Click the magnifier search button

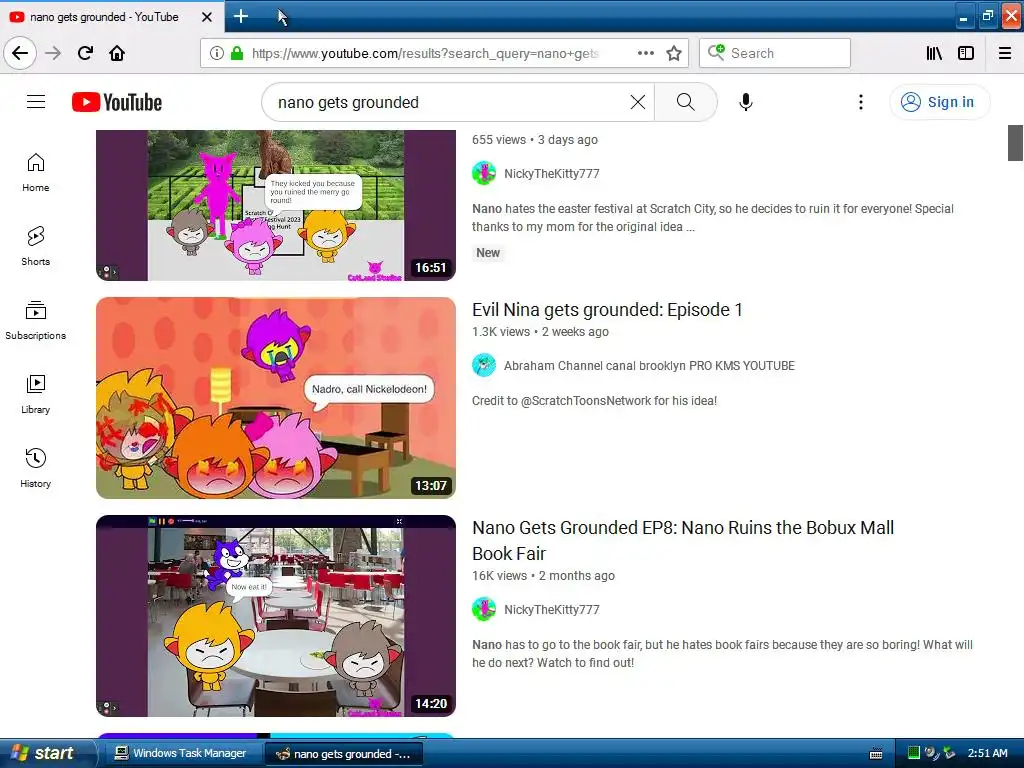pos(685,102)
